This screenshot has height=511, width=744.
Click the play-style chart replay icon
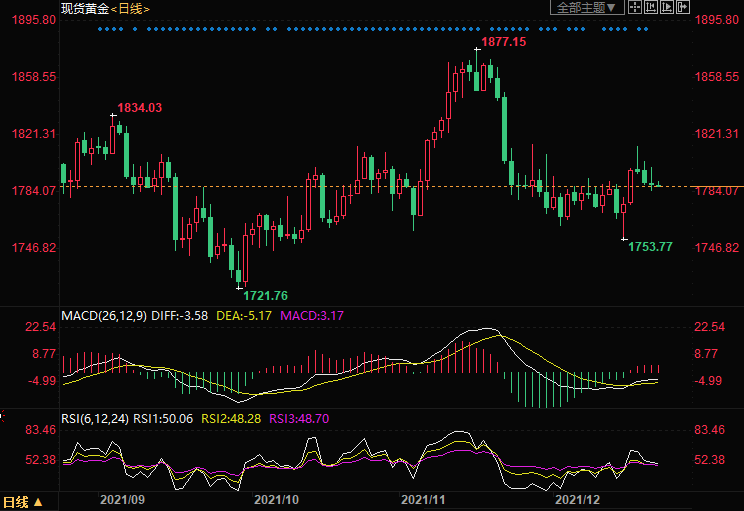(x=668, y=8)
